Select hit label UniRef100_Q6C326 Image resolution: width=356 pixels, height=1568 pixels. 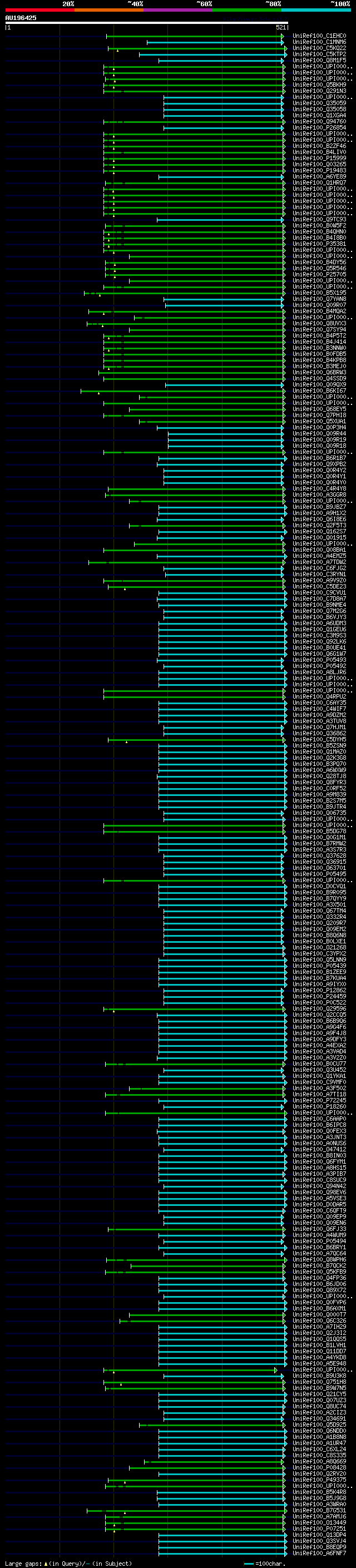tap(319, 1321)
